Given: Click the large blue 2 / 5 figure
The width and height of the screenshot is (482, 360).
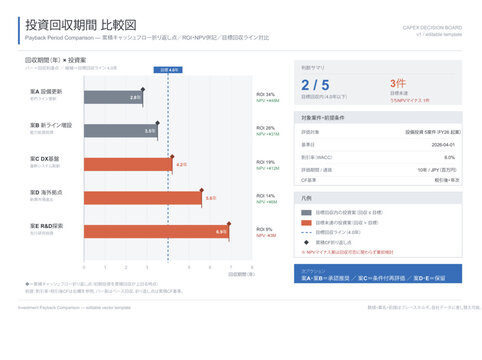Looking at the screenshot, I should pos(315,85).
